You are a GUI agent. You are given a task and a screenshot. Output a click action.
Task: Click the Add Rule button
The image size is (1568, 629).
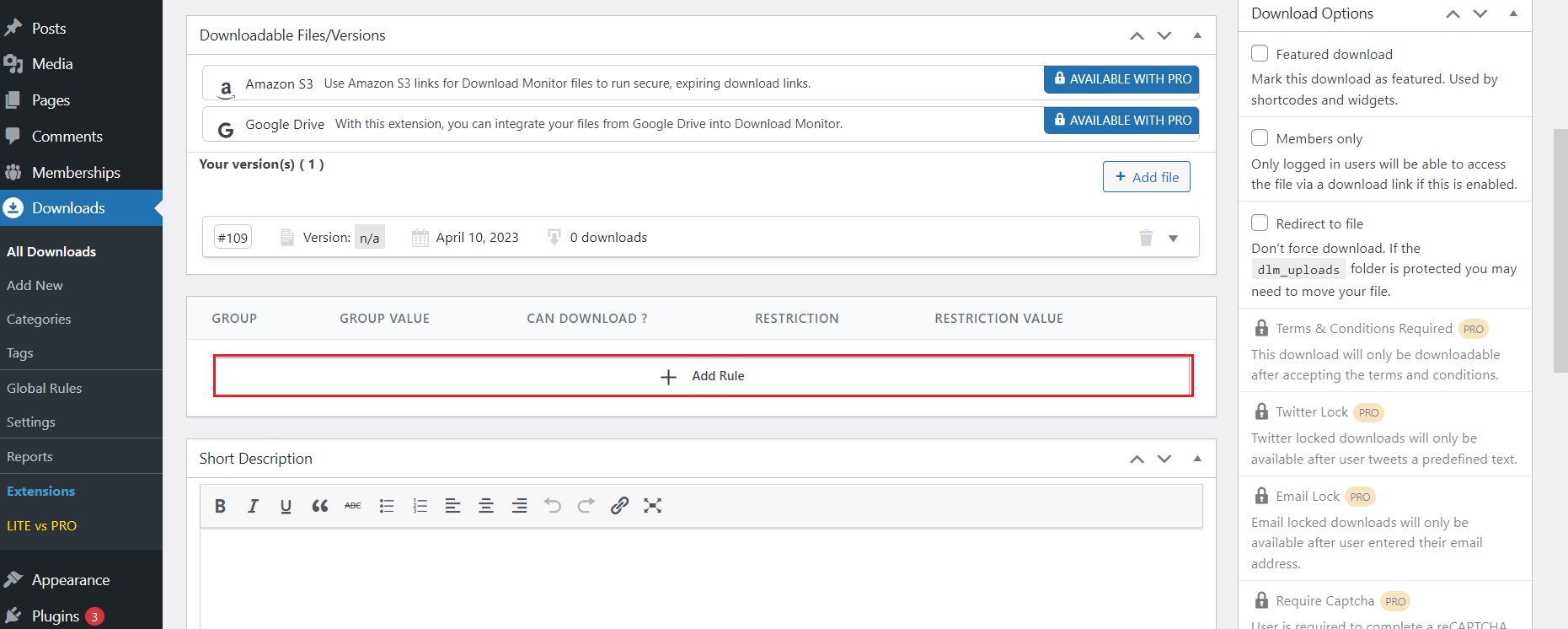[x=703, y=376]
